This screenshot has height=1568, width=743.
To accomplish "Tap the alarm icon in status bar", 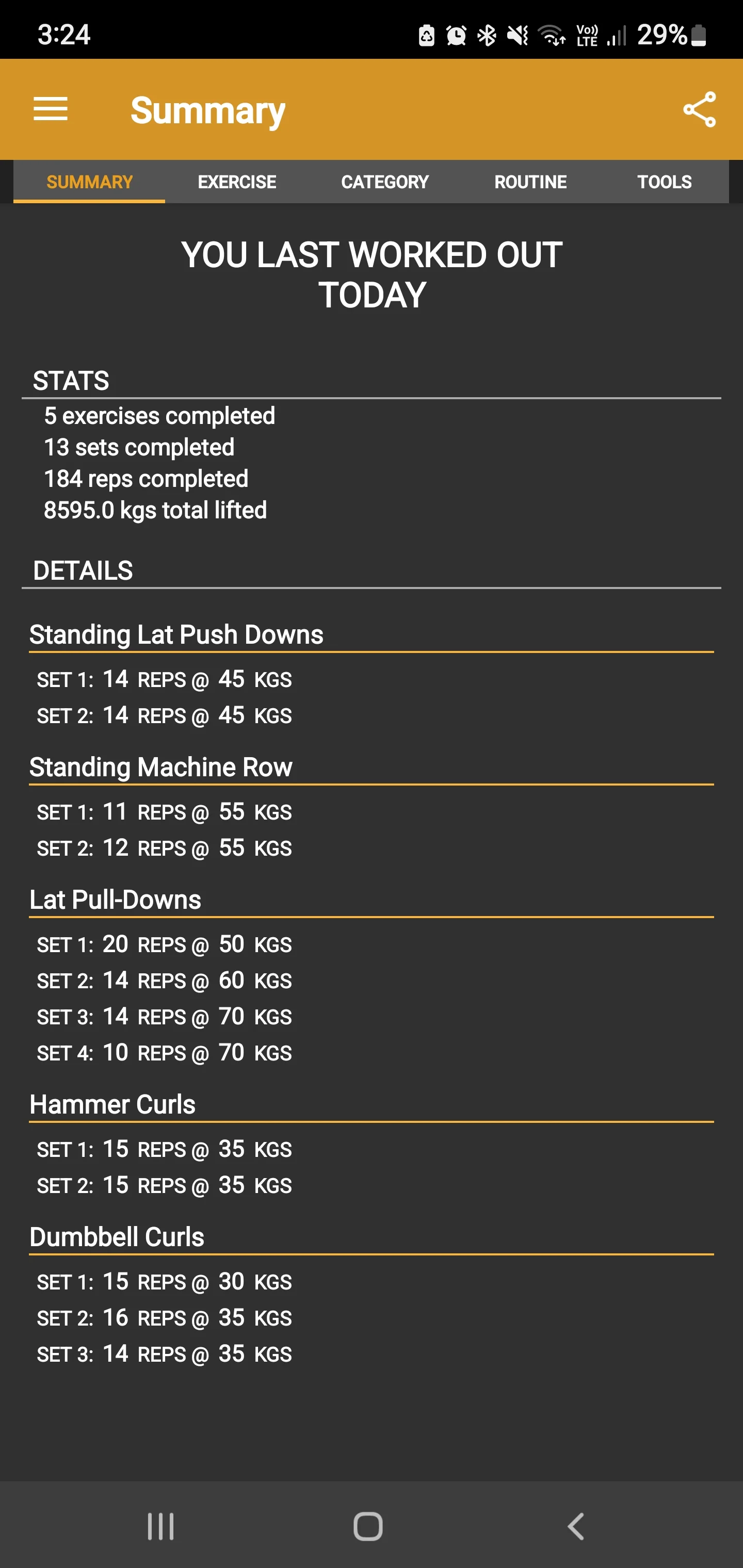I will (x=456, y=35).
